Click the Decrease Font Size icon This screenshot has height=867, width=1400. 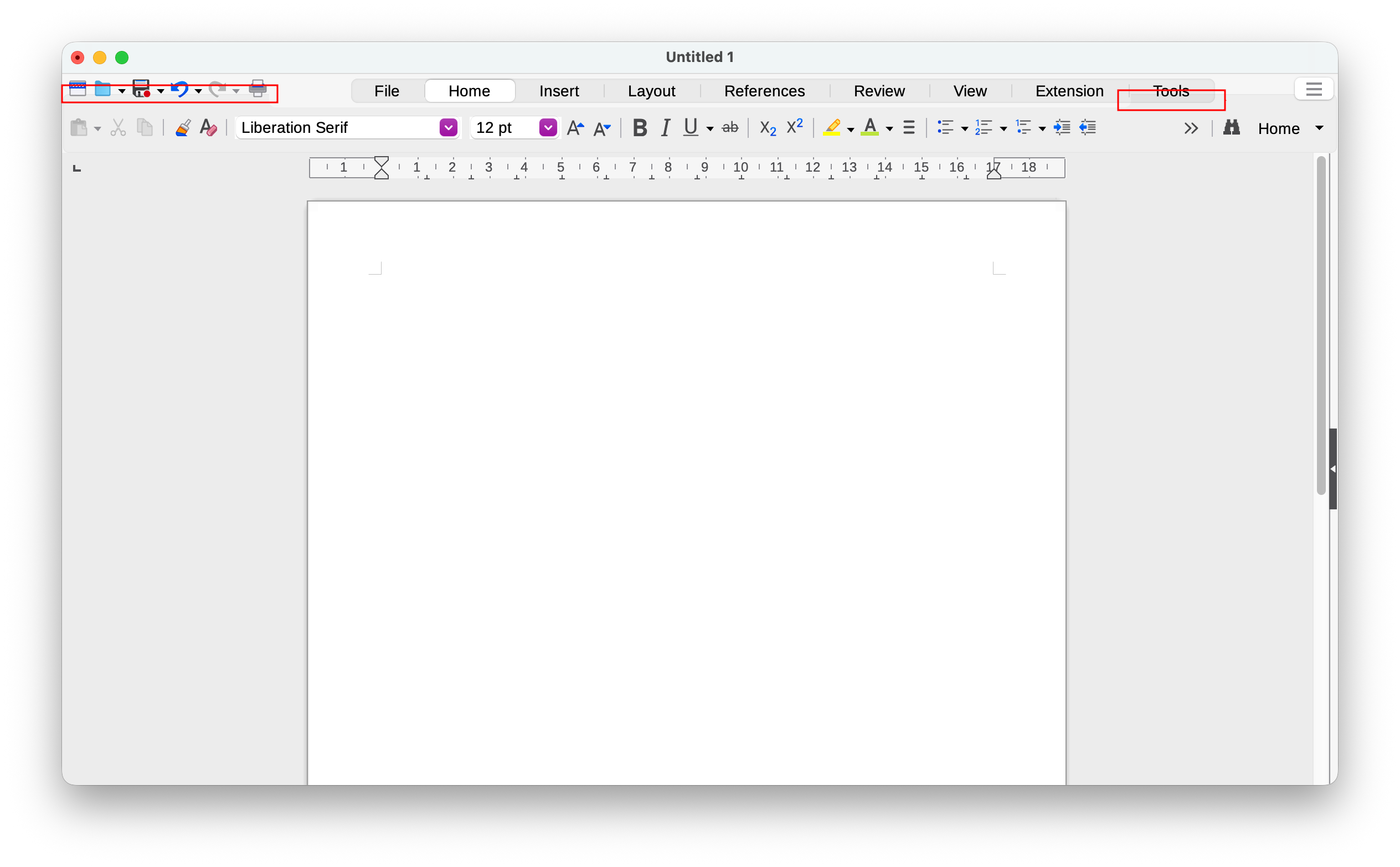[x=601, y=128]
